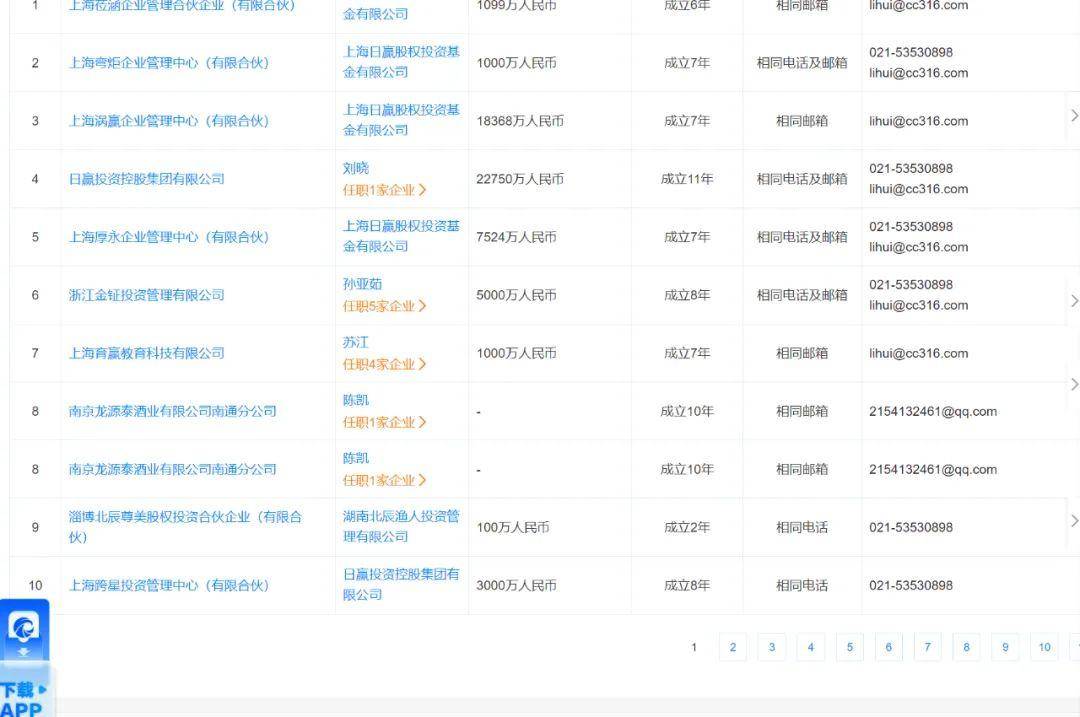Open company 上海厚永企业管理中心（有限合伙）
Viewport: 1080px width, 717px height.
169,237
